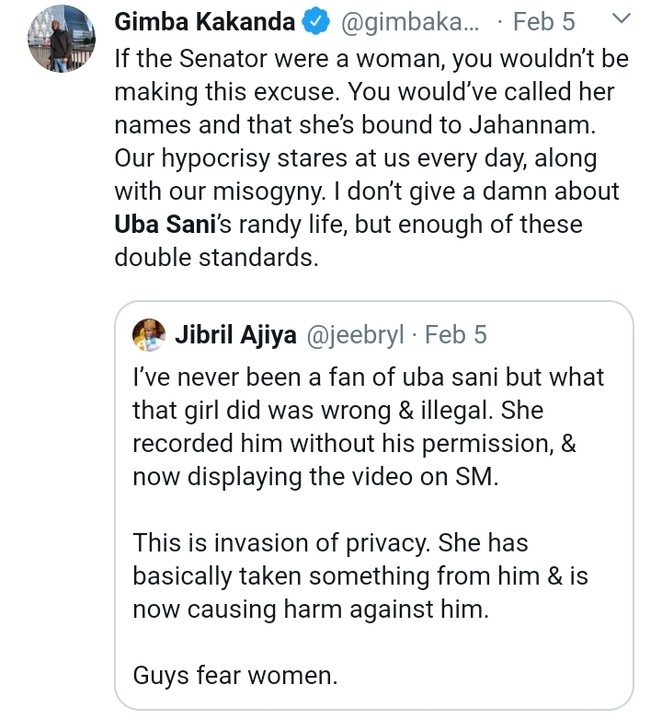
Task: Open the @gimbaka... handle link
Action: (394, 22)
